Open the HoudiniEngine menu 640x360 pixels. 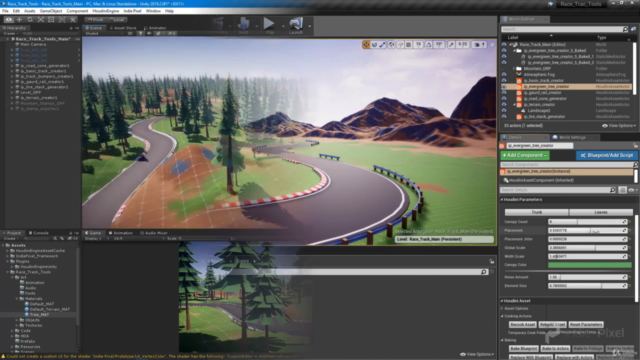point(106,11)
